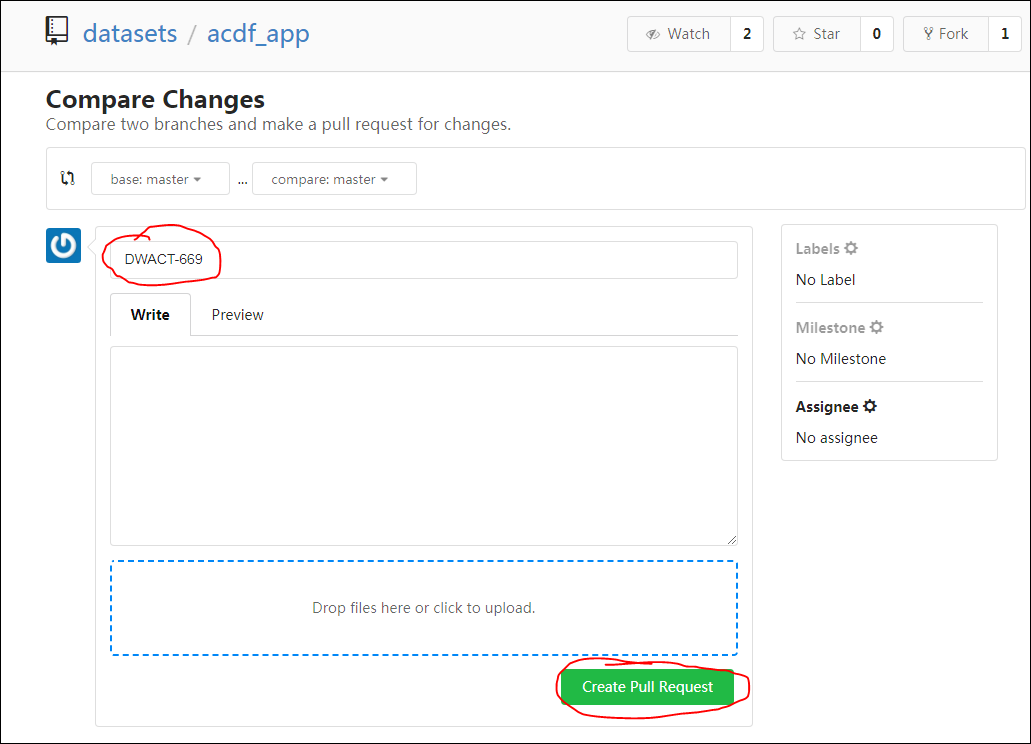This screenshot has height=744, width=1031.
Task: Fork the repository
Action: click(946, 34)
